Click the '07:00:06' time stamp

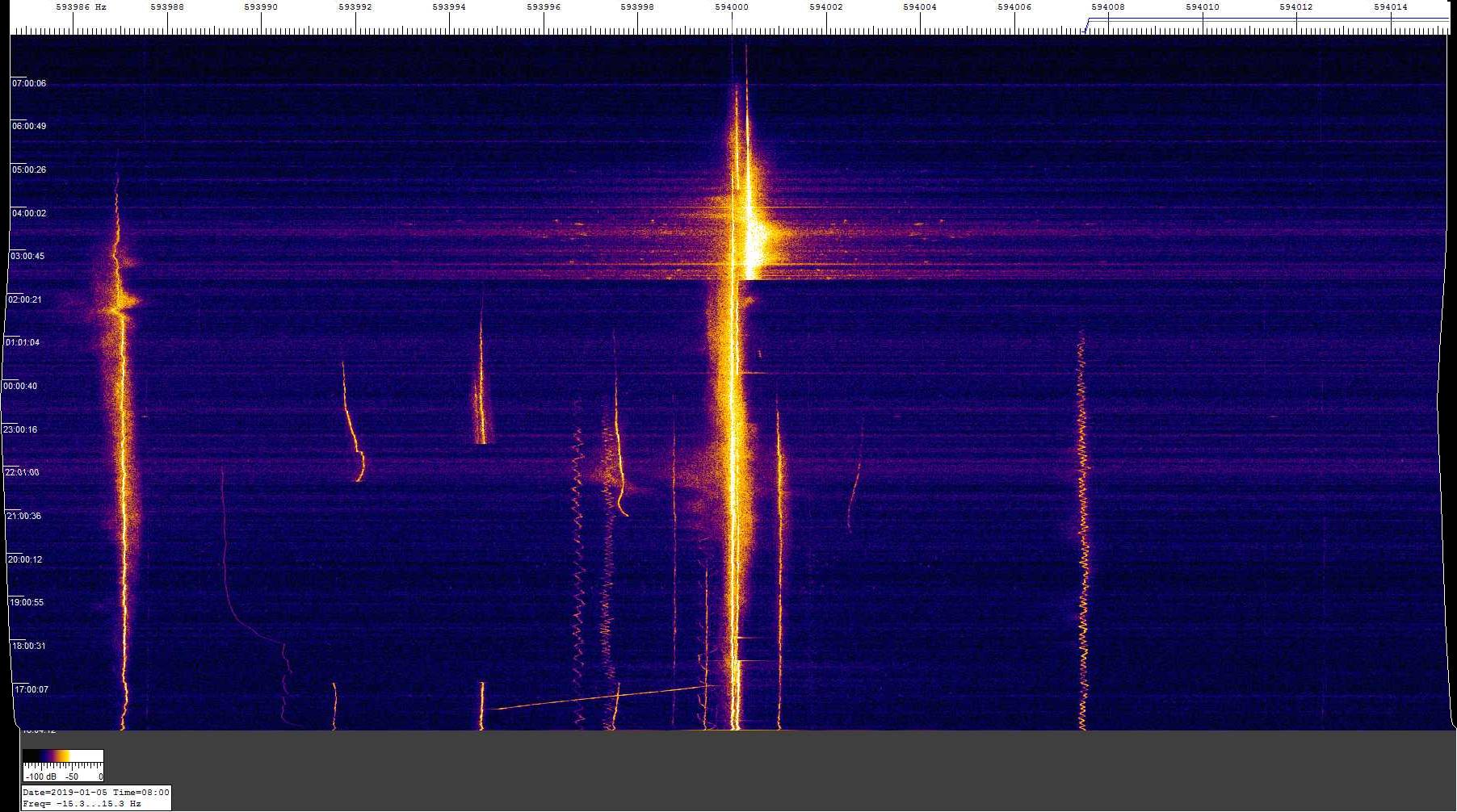coord(29,84)
